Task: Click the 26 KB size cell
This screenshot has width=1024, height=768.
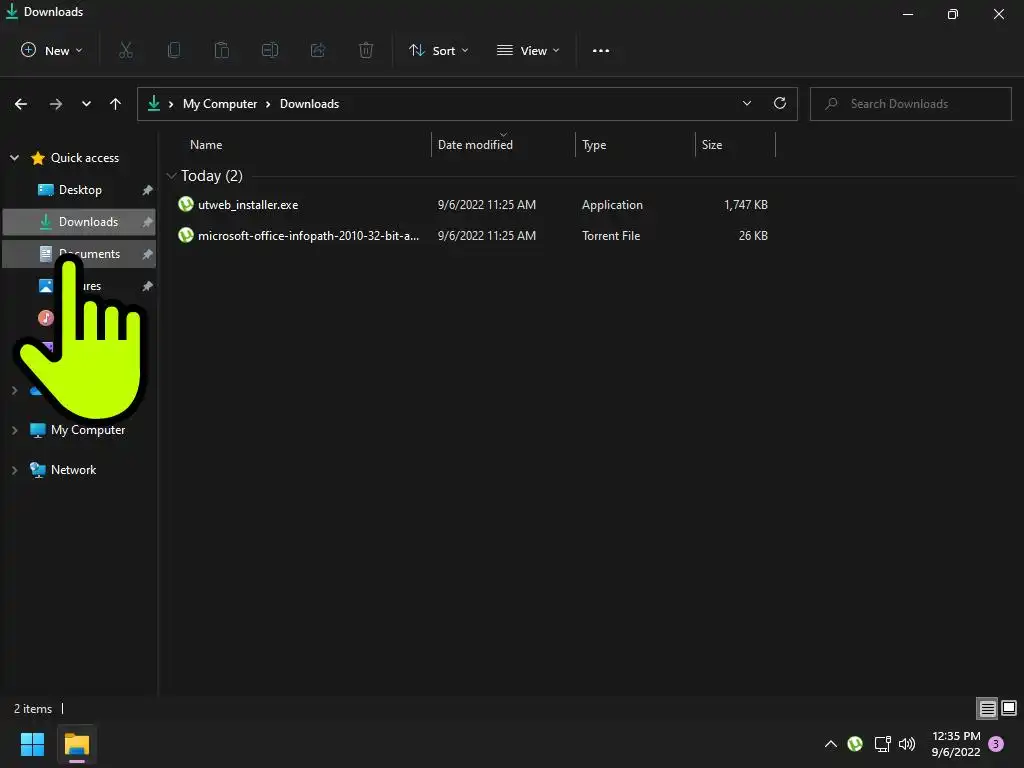Action: [x=753, y=236]
